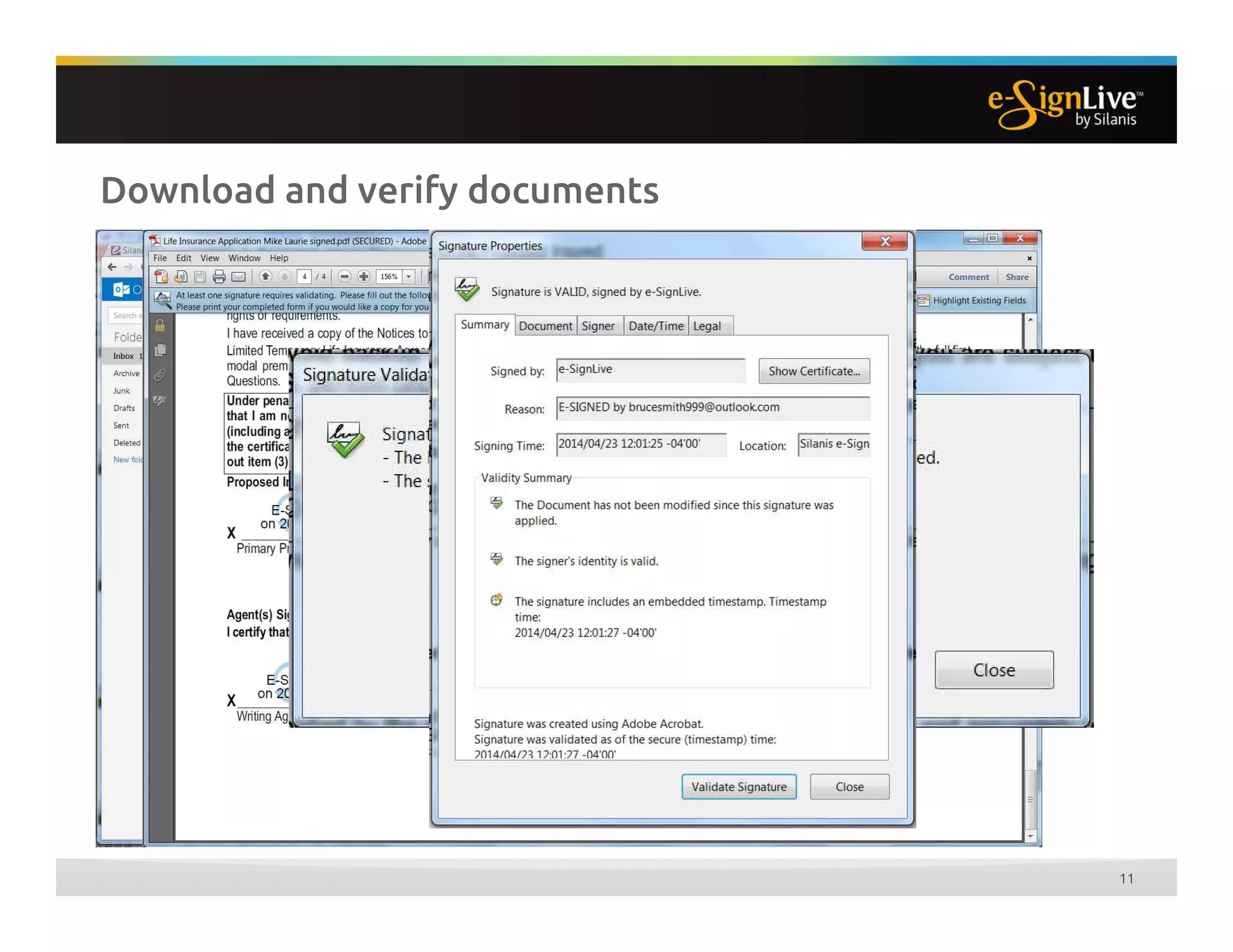Click the Save floppy disk icon
Image resolution: width=1233 pixels, height=952 pixels.
pyautogui.click(x=200, y=277)
